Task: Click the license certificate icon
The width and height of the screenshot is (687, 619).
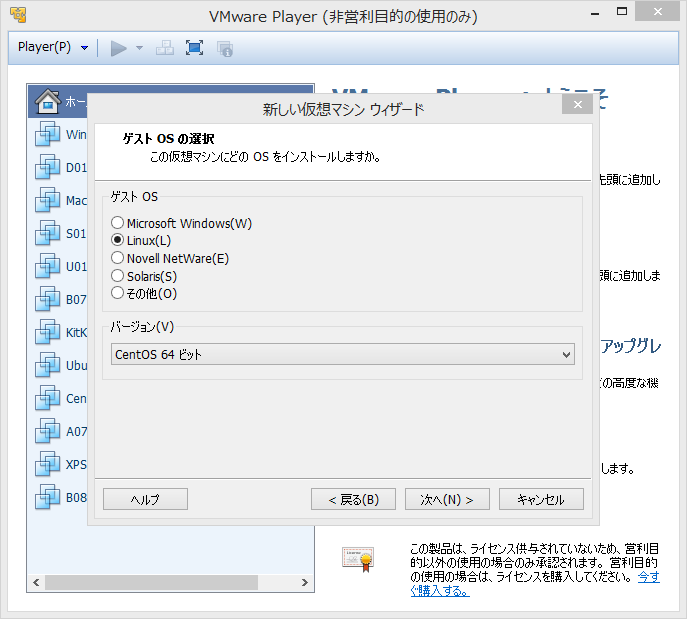Action: (x=358, y=559)
